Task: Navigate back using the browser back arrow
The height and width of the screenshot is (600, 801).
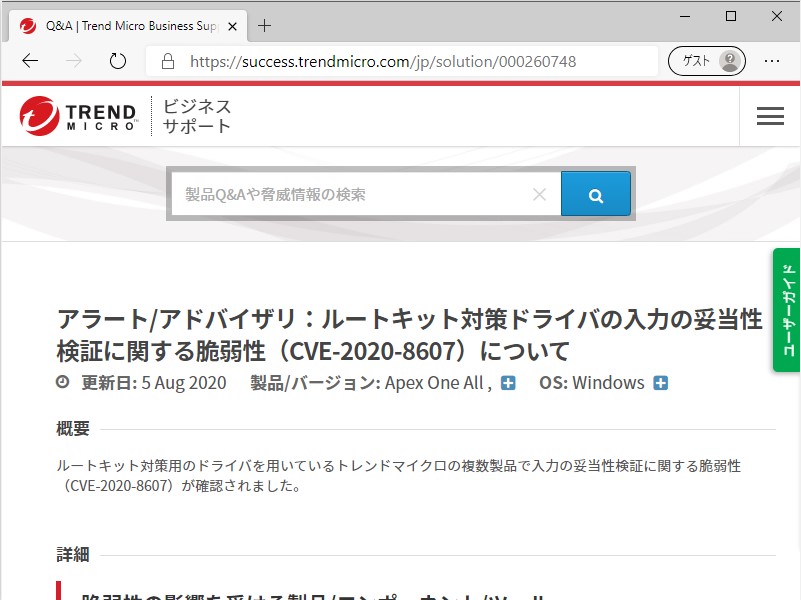Action: (x=29, y=60)
